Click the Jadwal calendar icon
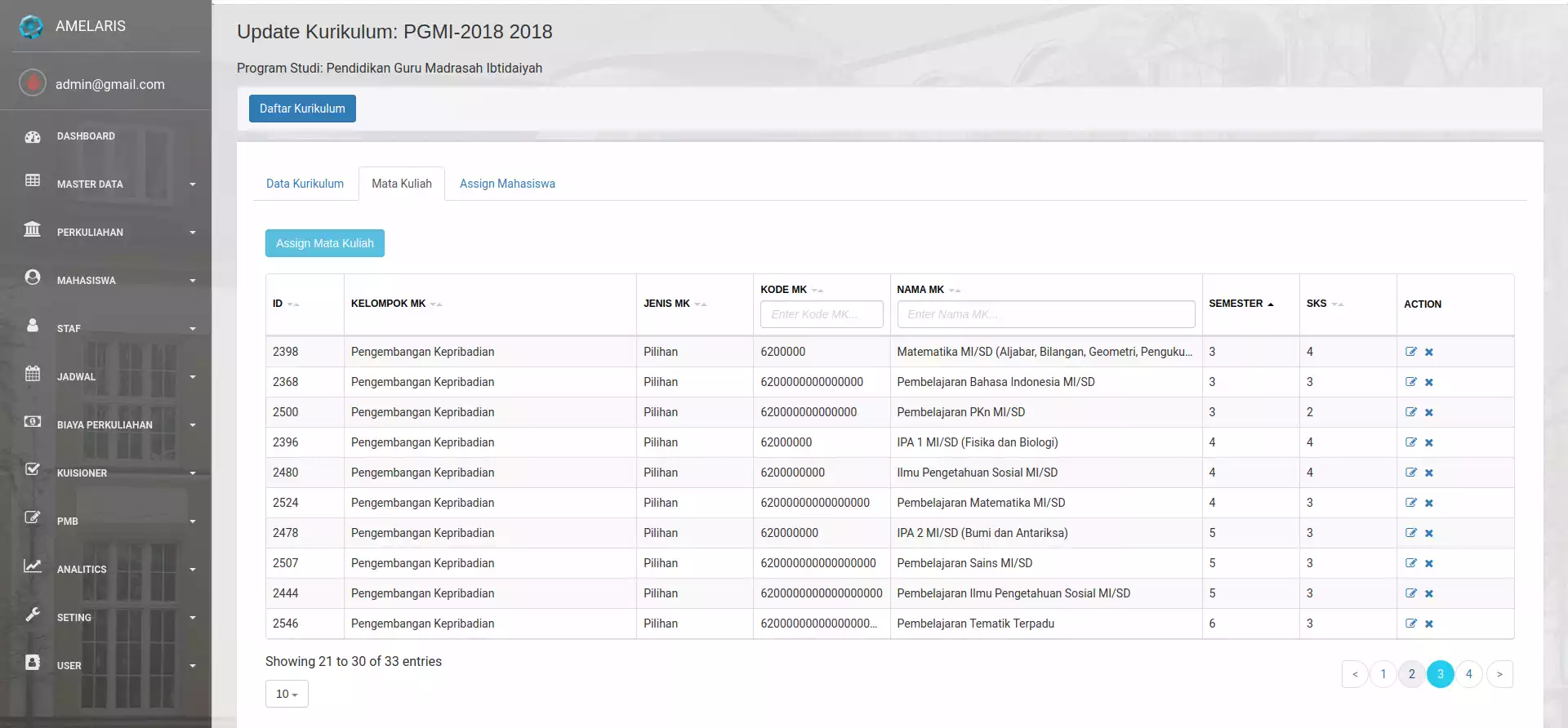This screenshot has height=728, width=1568. 33,373
